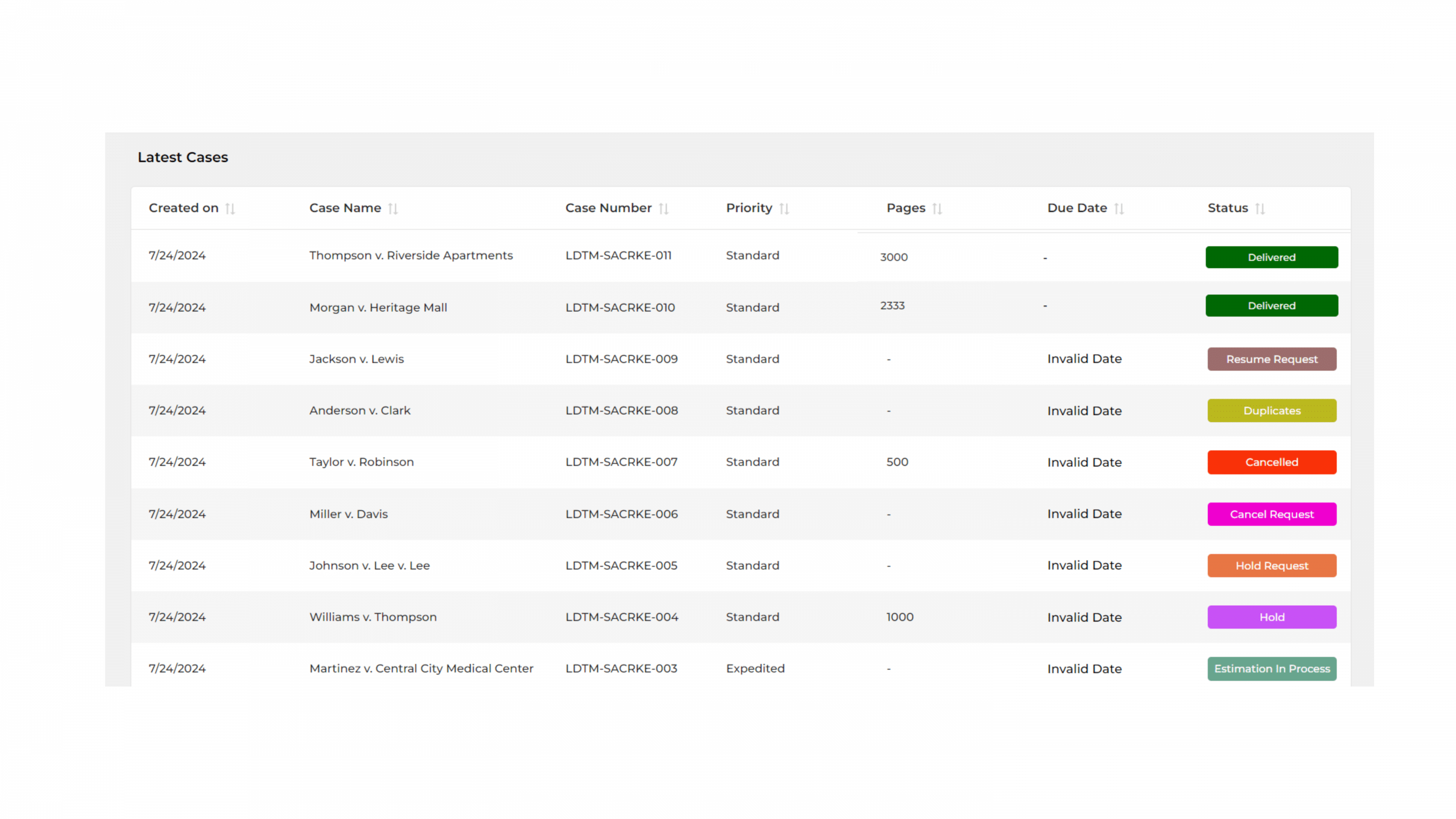The image size is (1456, 819).
Task: Click the Resume Request status badge
Action: pos(1272,359)
